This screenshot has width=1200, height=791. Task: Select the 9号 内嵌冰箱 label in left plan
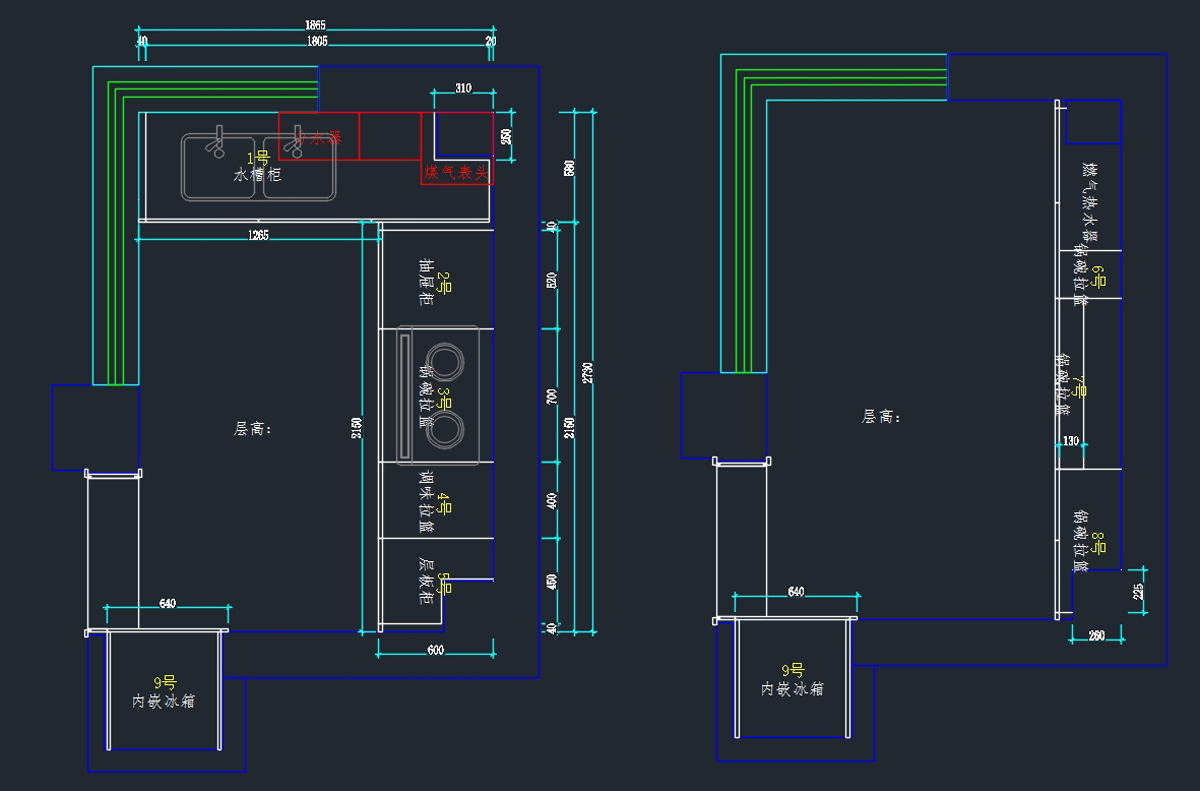(x=164, y=692)
